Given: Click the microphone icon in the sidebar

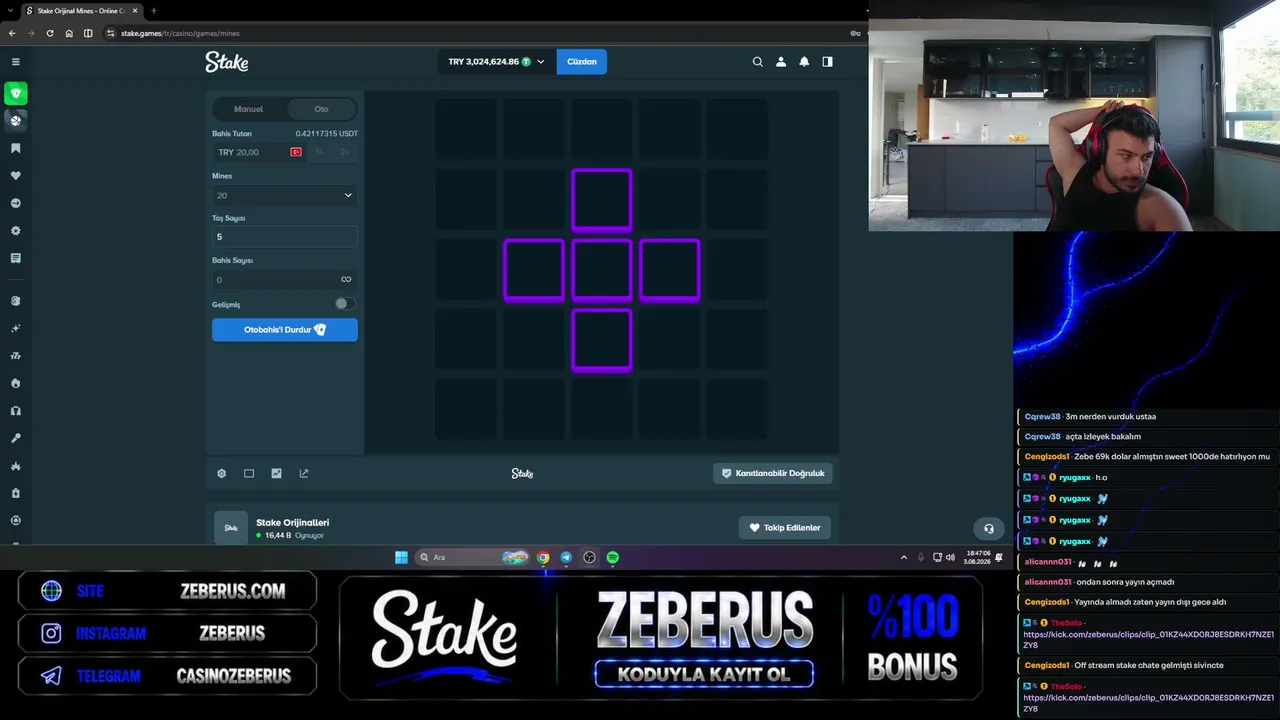Looking at the screenshot, I should [x=15, y=438].
